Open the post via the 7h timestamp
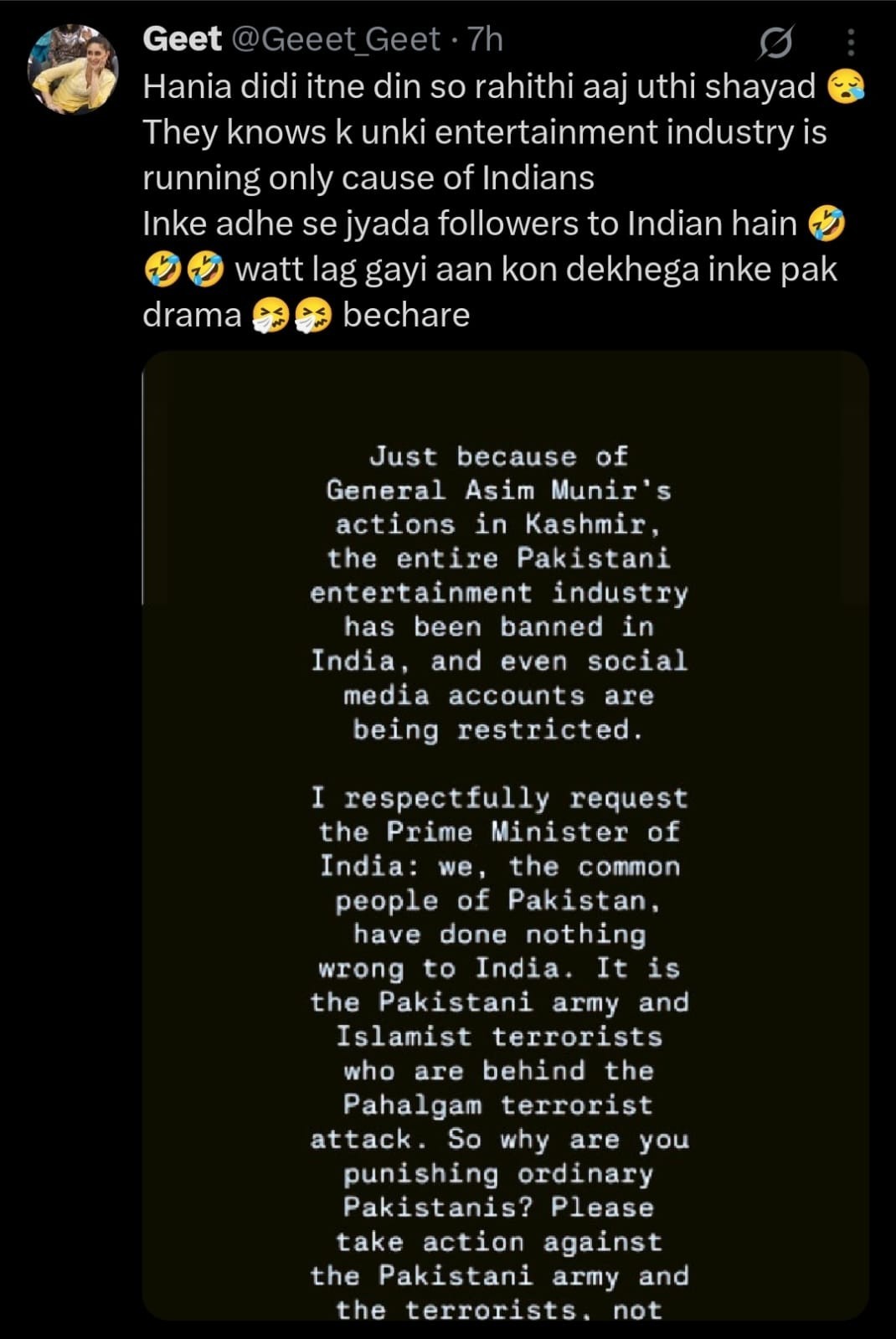Screen dimensions: 896x1339 pyautogui.click(x=485, y=39)
